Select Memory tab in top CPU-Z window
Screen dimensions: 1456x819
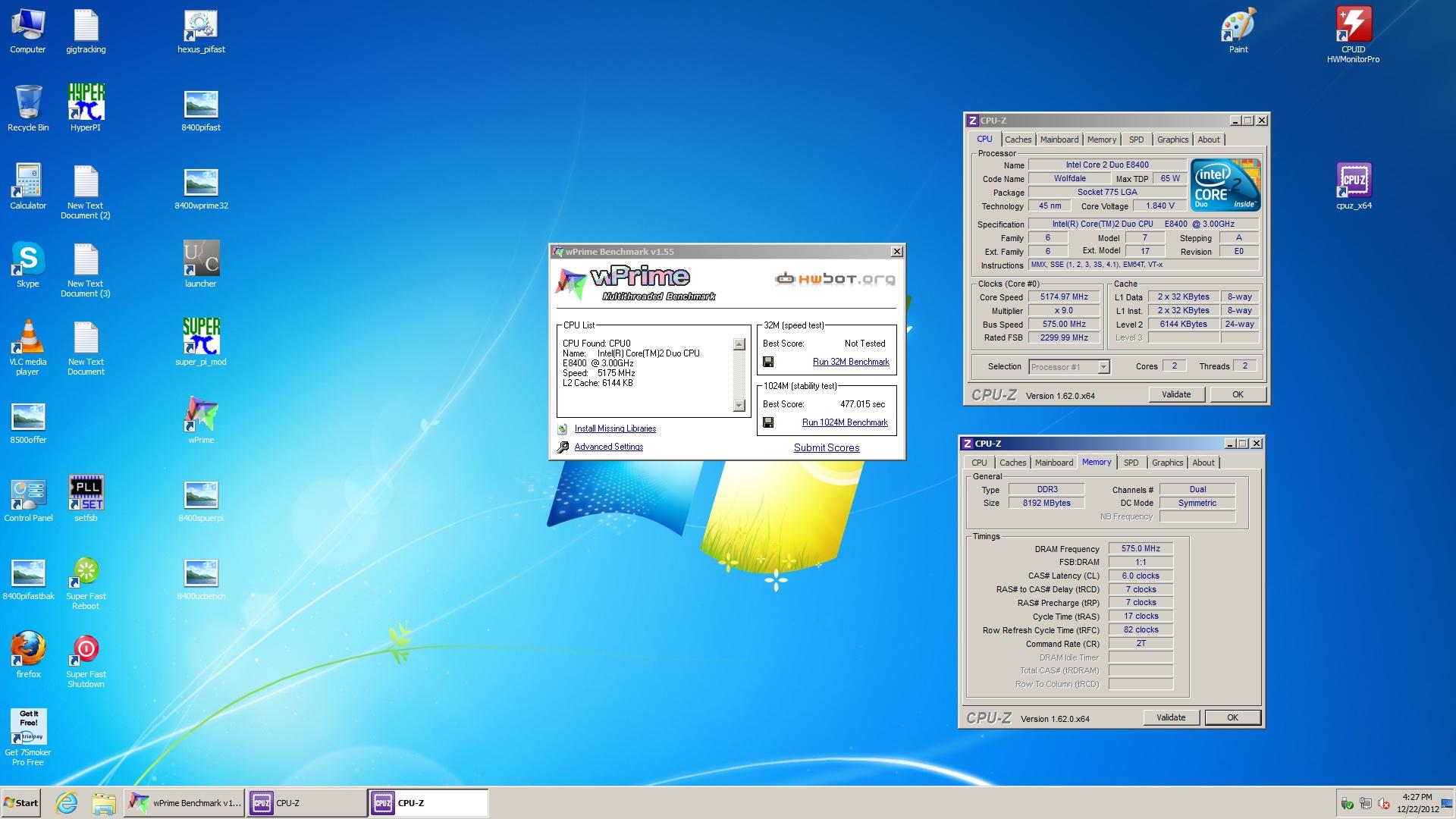[x=1101, y=140]
